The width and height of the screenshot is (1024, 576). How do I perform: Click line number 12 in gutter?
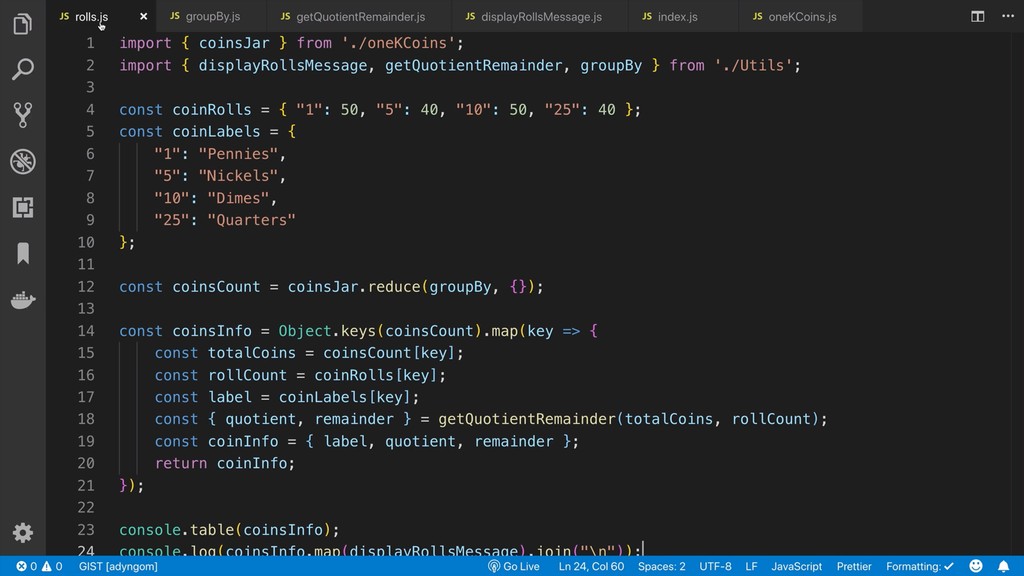point(86,287)
